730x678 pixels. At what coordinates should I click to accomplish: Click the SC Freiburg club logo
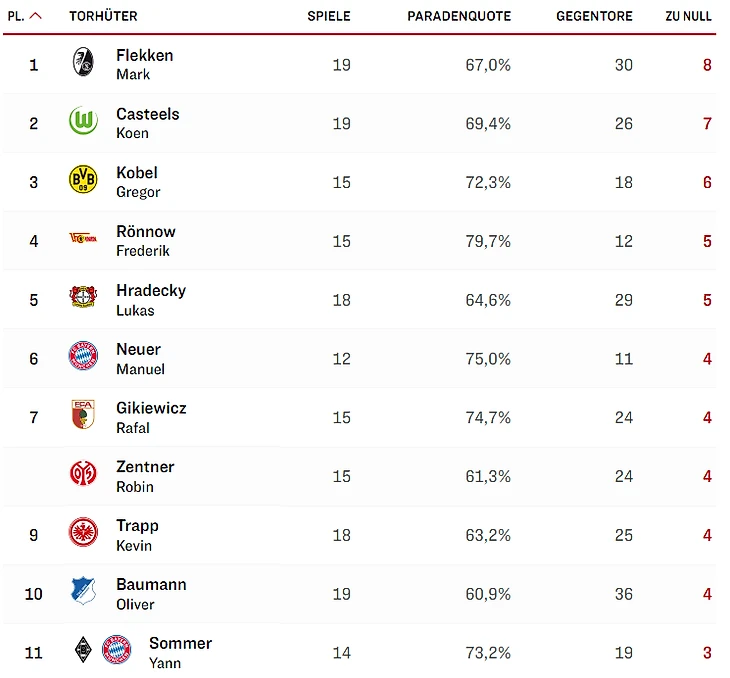point(83,64)
